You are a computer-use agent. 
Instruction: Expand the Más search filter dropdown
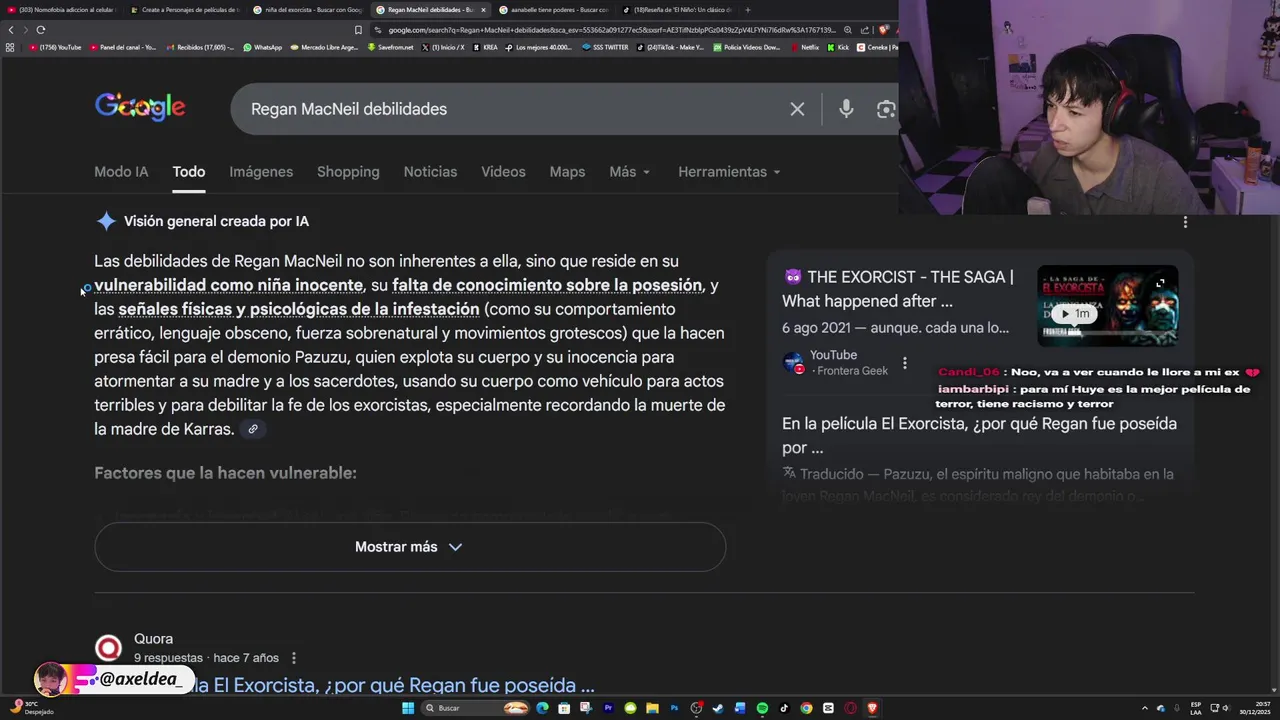pos(630,172)
